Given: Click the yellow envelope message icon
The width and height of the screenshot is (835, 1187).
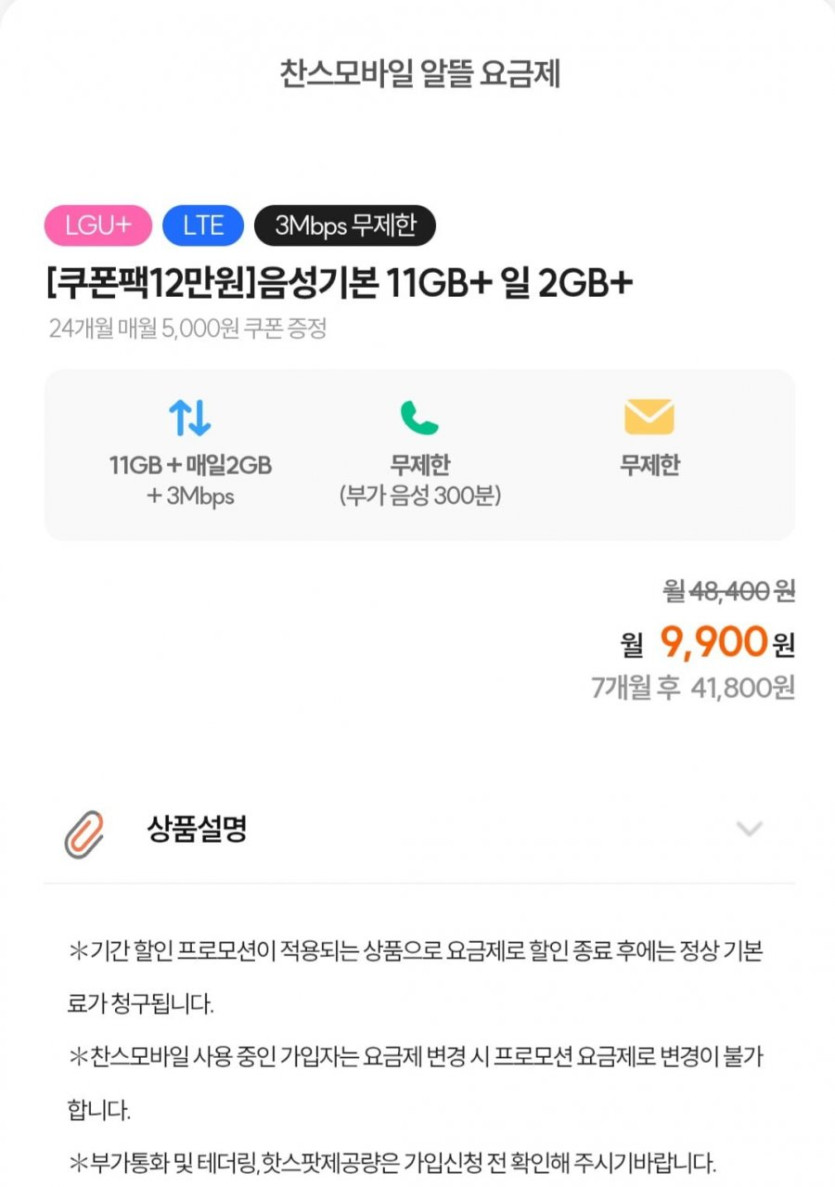Looking at the screenshot, I should click(649, 417).
